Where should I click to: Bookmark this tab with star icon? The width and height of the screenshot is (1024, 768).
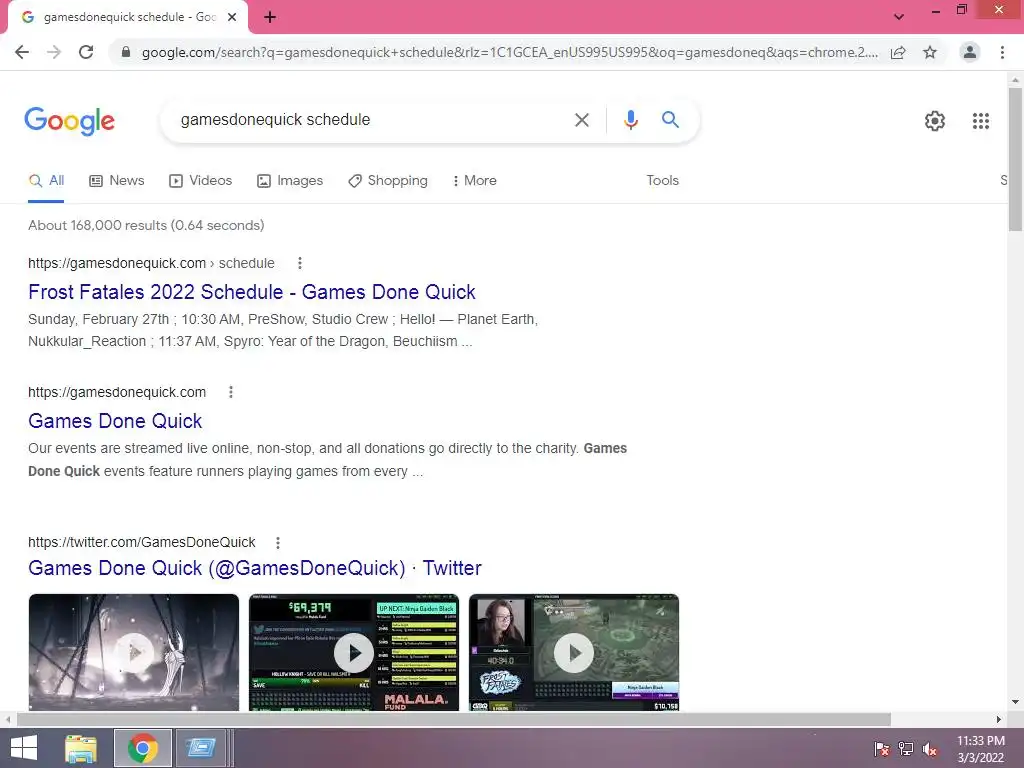tap(930, 52)
